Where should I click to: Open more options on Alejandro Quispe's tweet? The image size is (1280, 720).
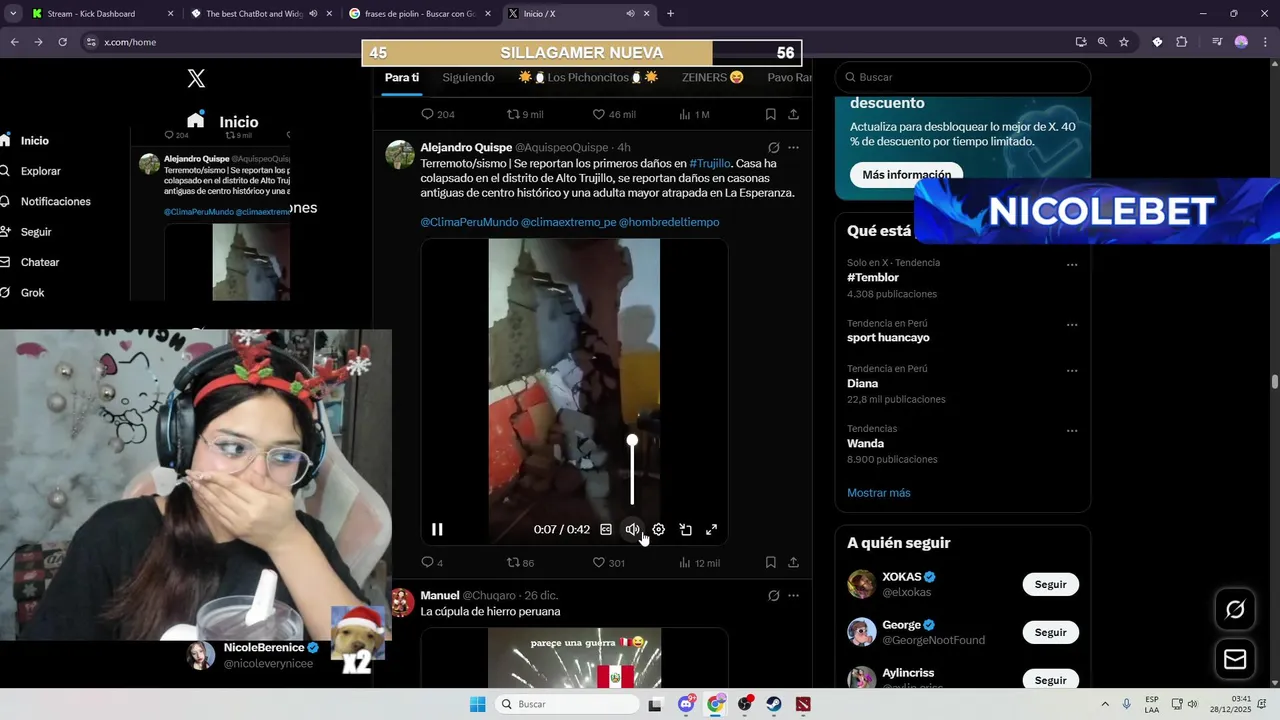tap(793, 147)
